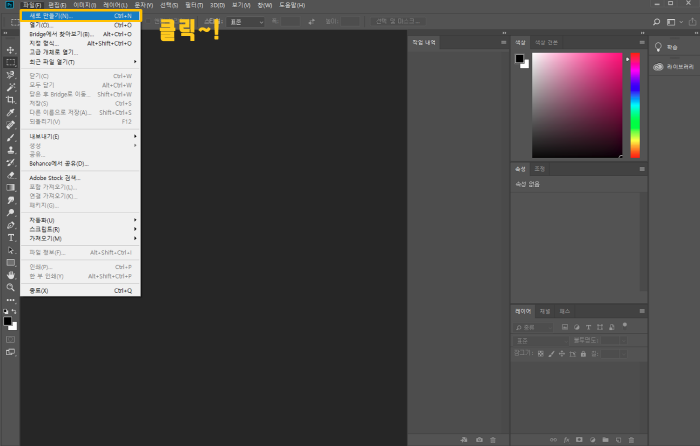Select the Crop tool
This screenshot has width=700, height=446.
(x=10, y=100)
